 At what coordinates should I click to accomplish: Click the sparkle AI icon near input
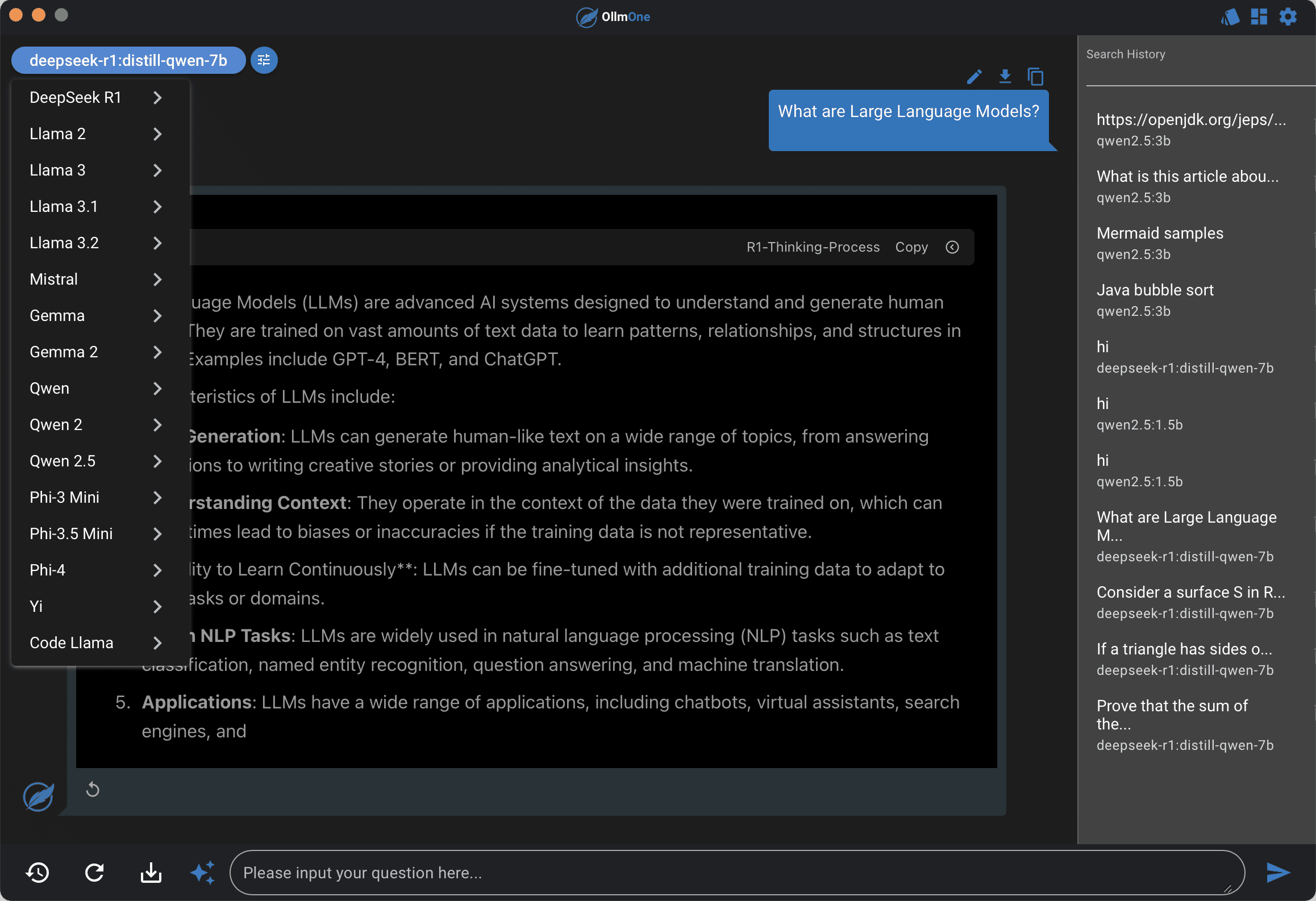[x=202, y=872]
